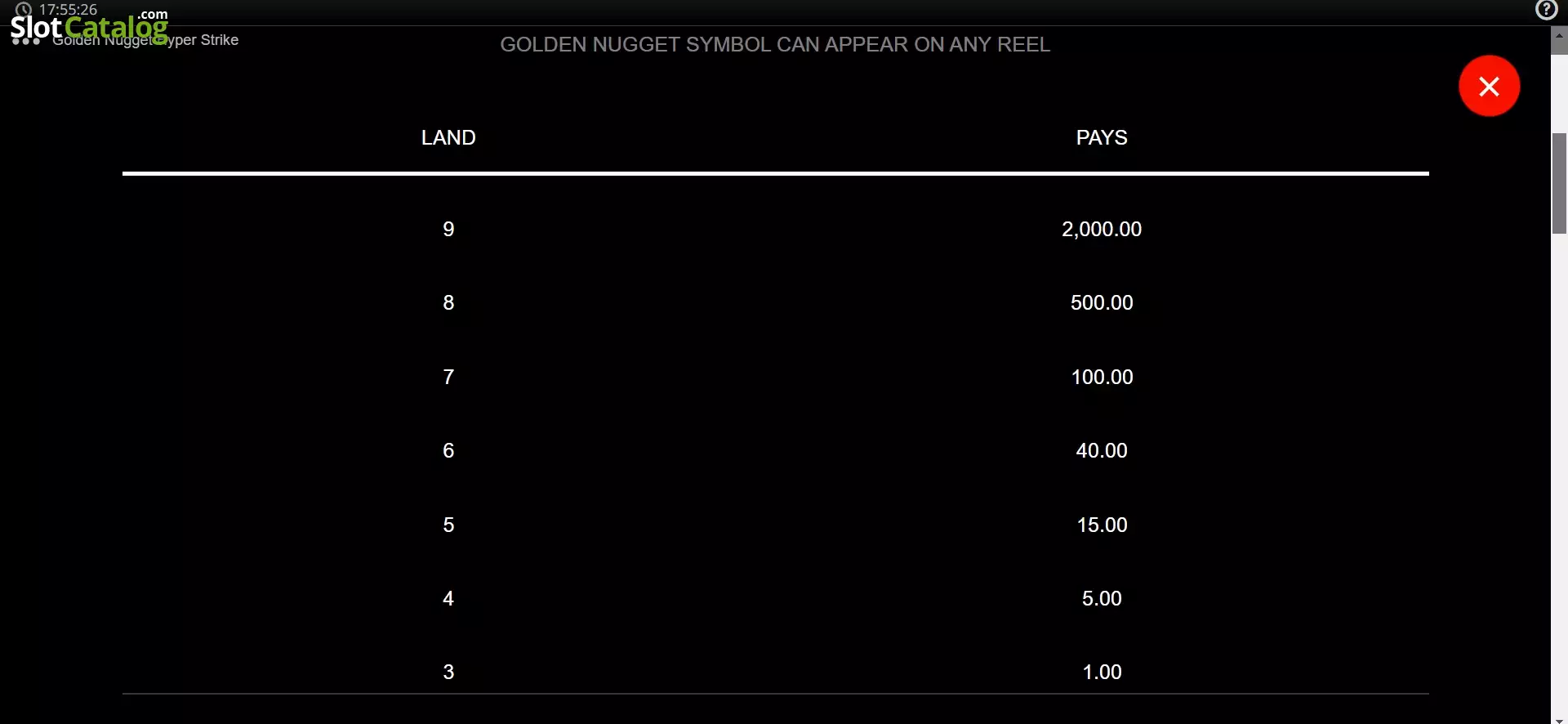Click the scrollbar up arrow
The image size is (1568, 724).
coord(1559,37)
